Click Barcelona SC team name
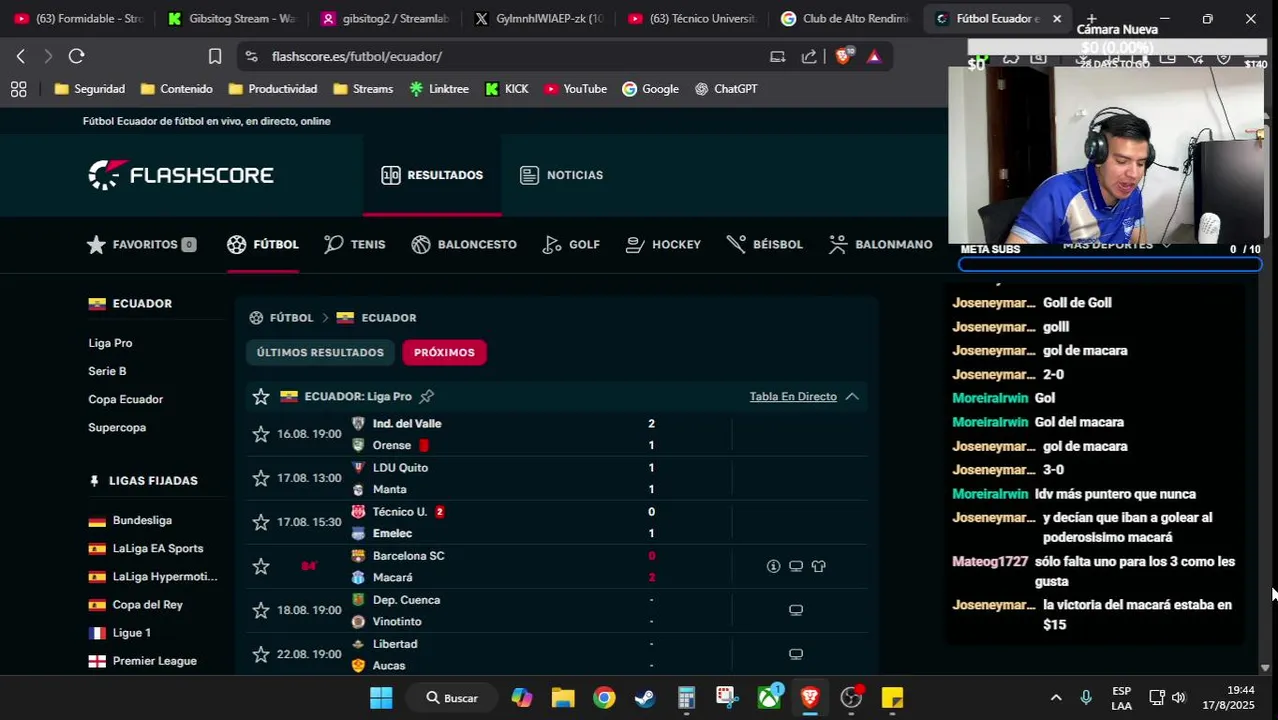 408,556
